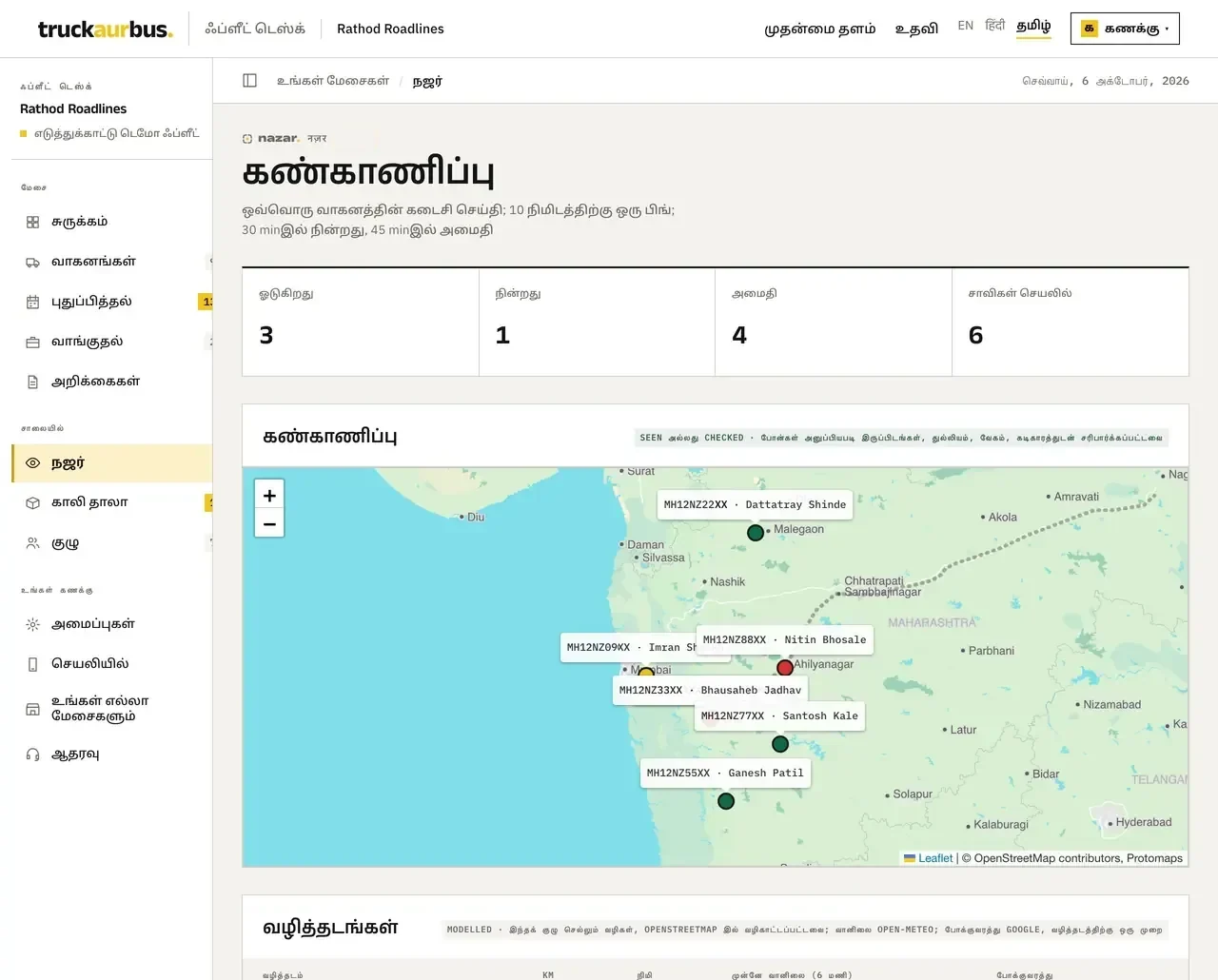Screen dimensions: 1218x980
Task: Toggle the sidebar panel icon
Action: click(250, 81)
